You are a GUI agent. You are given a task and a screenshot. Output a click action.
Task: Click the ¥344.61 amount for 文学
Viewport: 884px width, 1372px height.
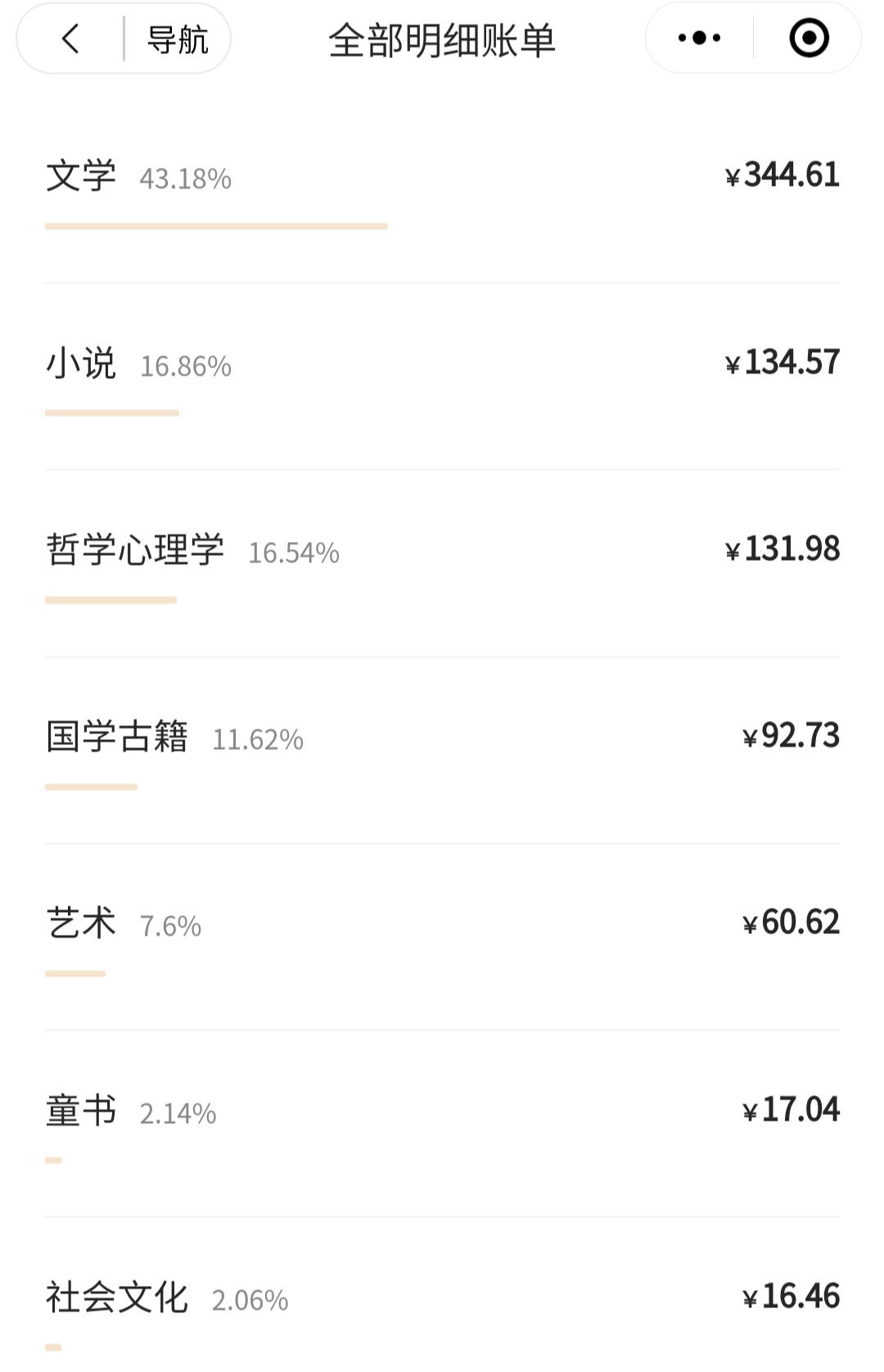coord(783,174)
